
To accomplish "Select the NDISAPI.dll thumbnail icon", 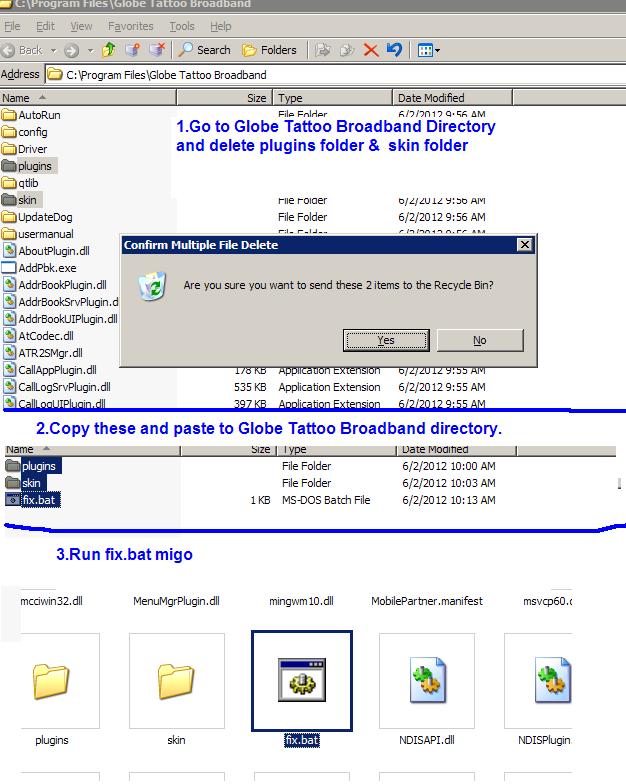I will (427, 681).
